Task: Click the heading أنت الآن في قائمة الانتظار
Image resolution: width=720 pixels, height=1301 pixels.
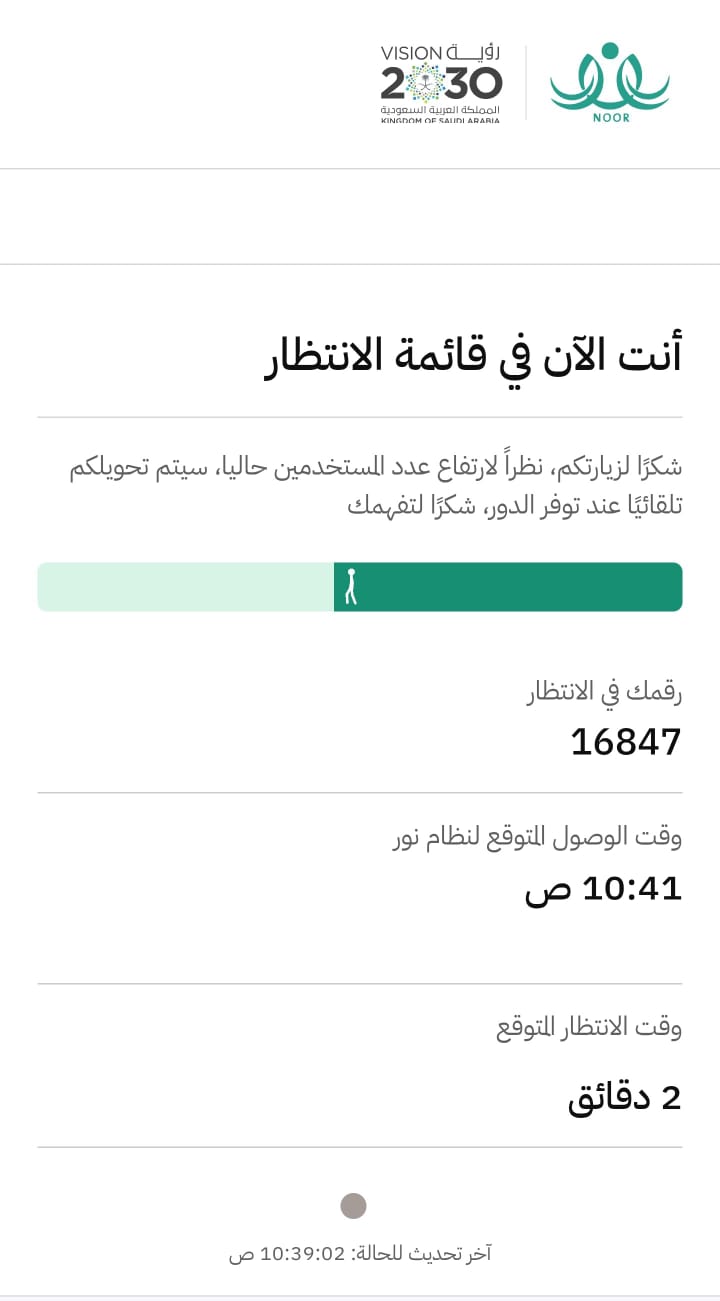Action: (473, 356)
